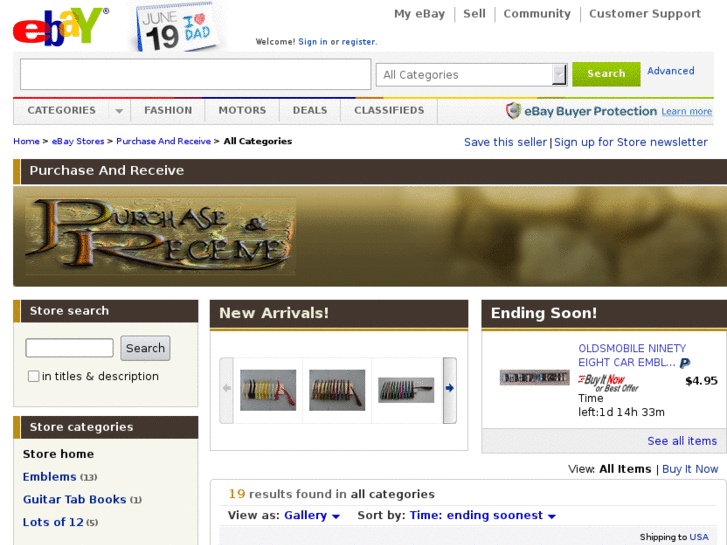Open the June 19 I love Dad calendar graphic
The image size is (727, 545).
(x=177, y=27)
